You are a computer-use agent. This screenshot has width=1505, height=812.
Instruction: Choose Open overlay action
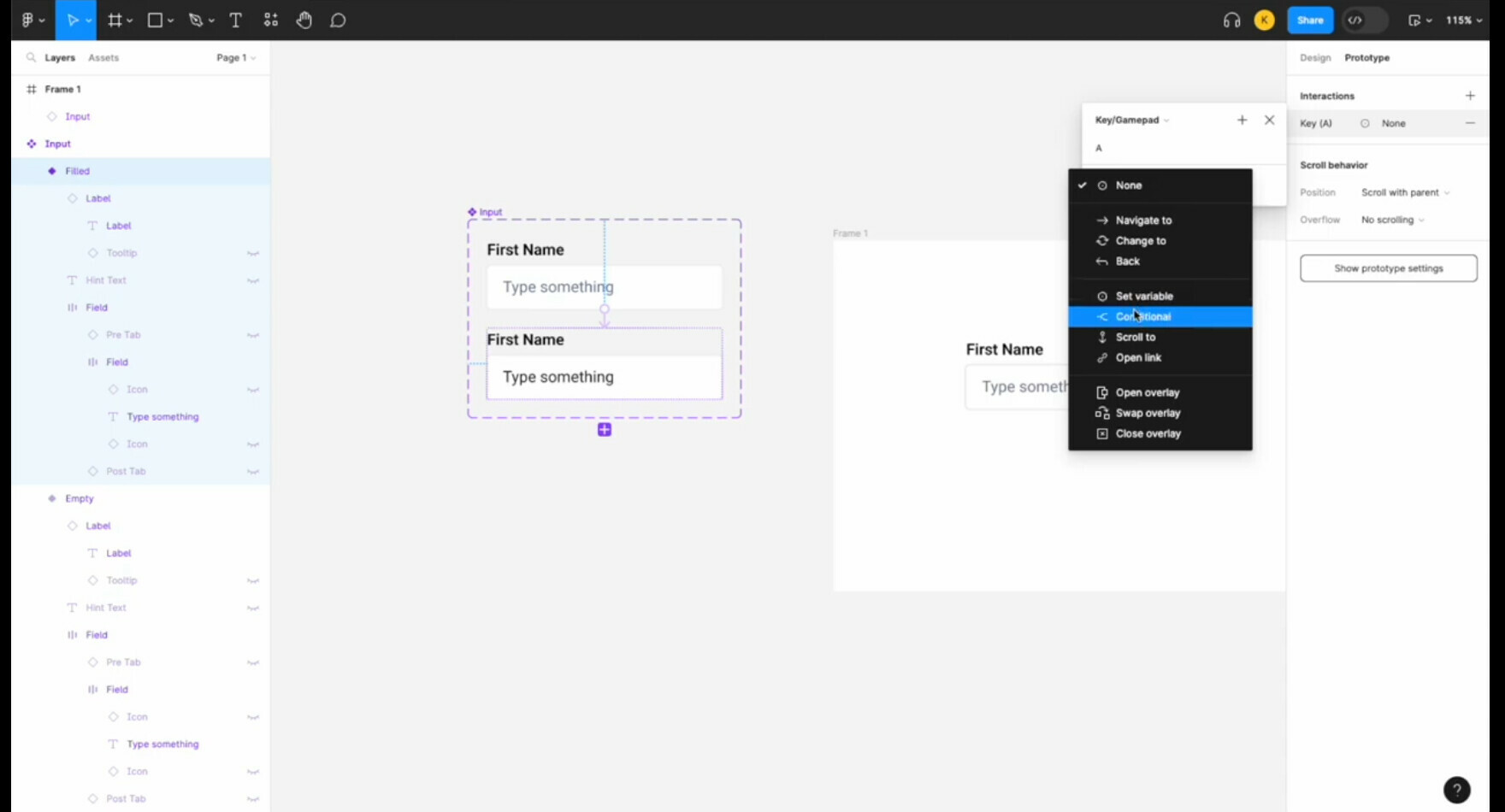(1160, 393)
